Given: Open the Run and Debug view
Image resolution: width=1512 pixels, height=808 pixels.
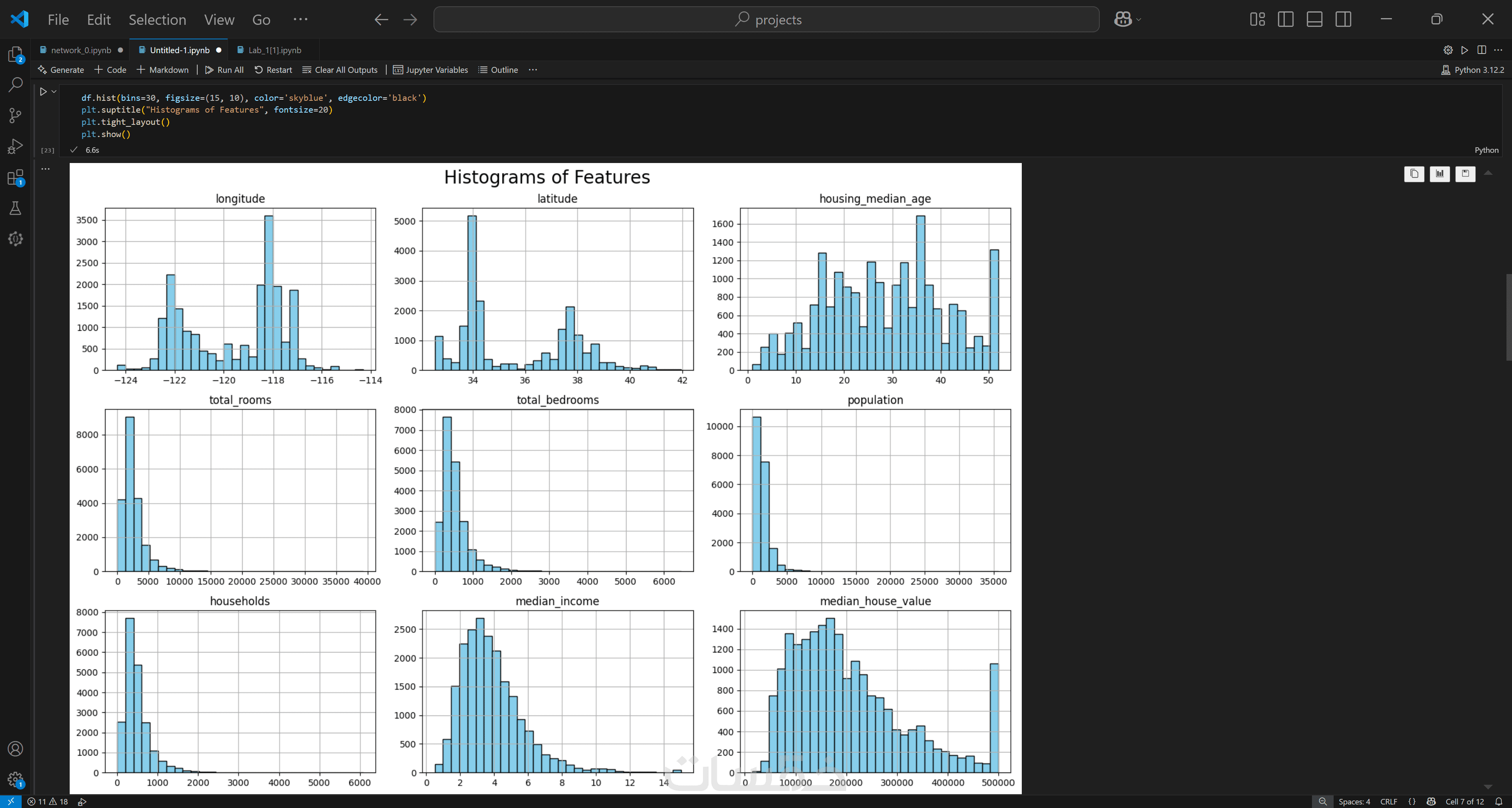Looking at the screenshot, I should (x=15, y=146).
